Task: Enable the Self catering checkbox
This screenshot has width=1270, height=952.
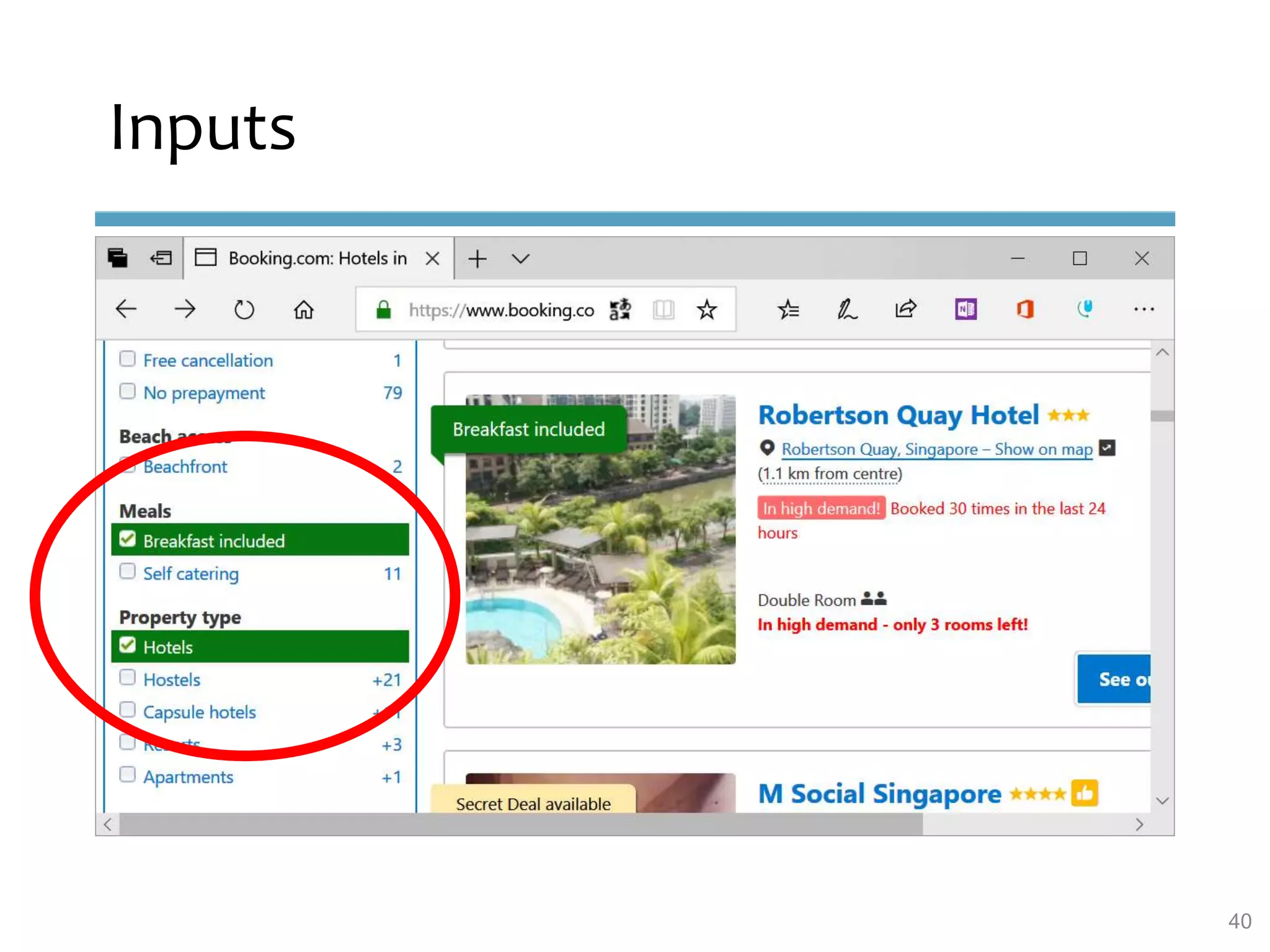Action: tap(128, 571)
